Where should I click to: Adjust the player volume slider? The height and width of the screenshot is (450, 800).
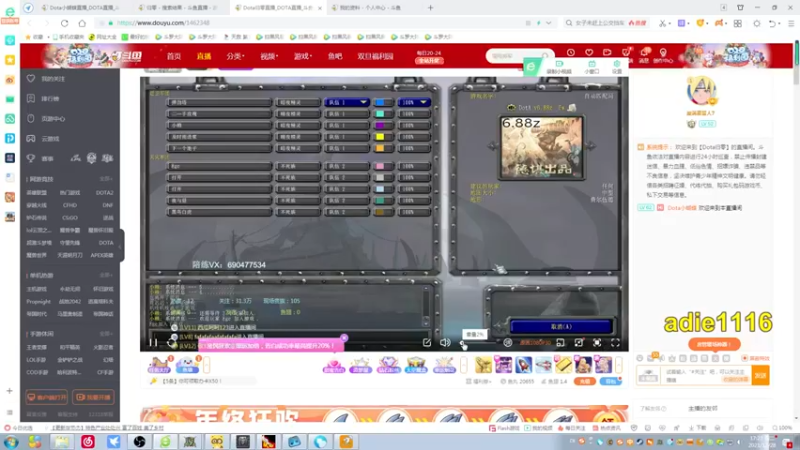(477, 344)
